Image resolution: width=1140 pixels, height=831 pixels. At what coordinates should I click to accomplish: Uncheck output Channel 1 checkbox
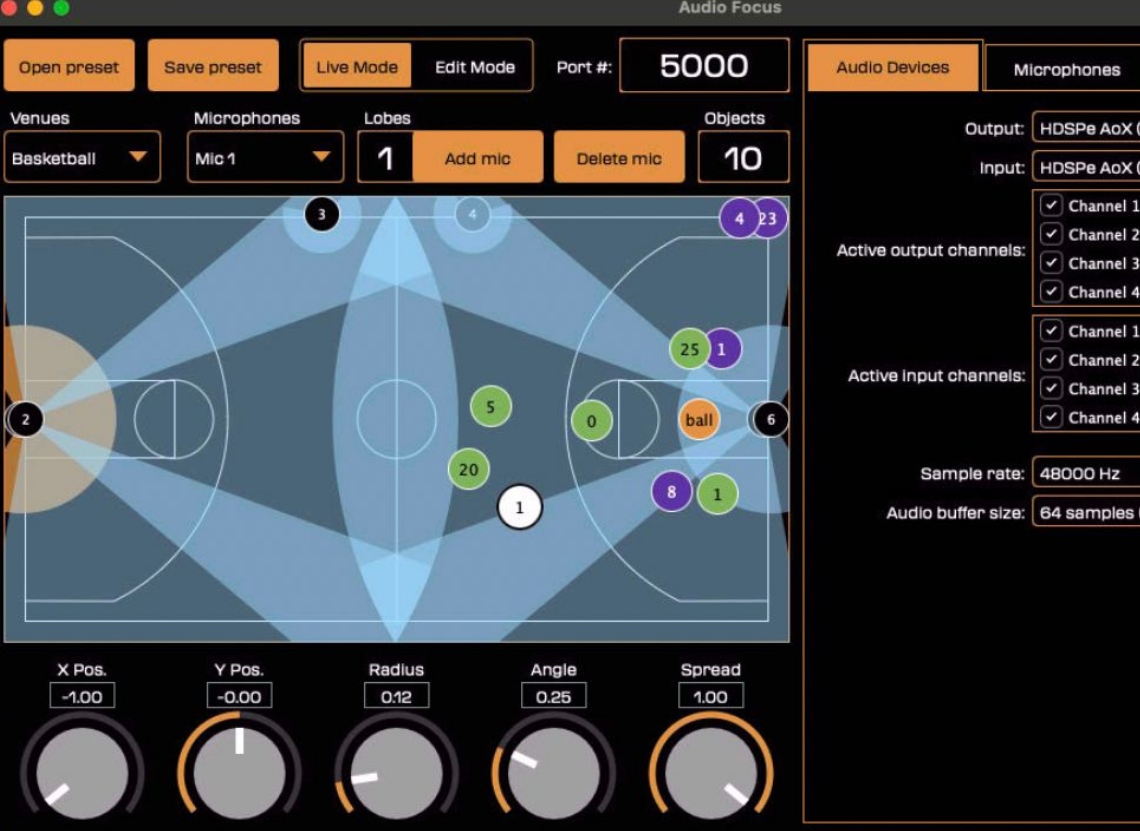(1051, 206)
